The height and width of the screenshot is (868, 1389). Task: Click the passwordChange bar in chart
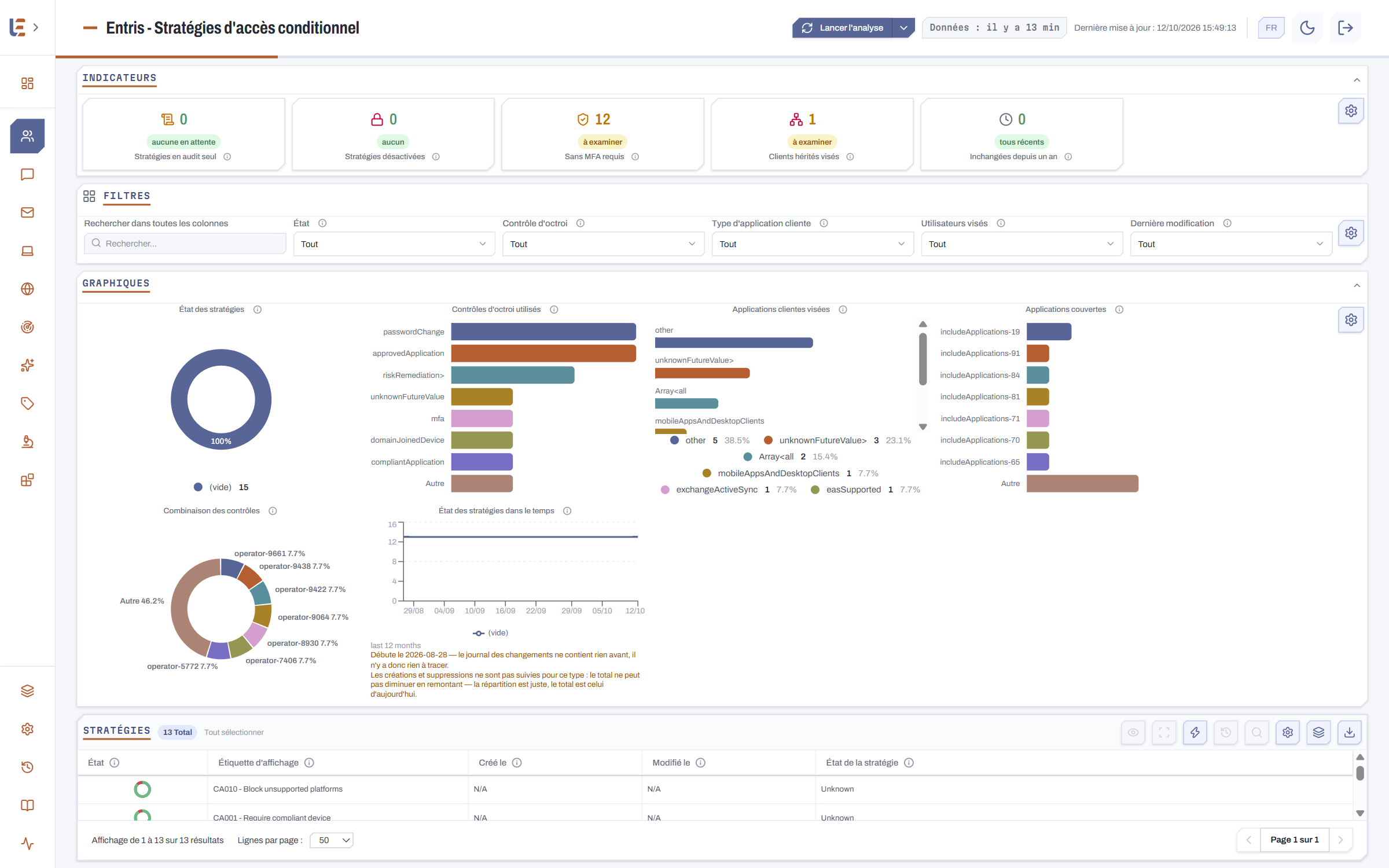543,332
